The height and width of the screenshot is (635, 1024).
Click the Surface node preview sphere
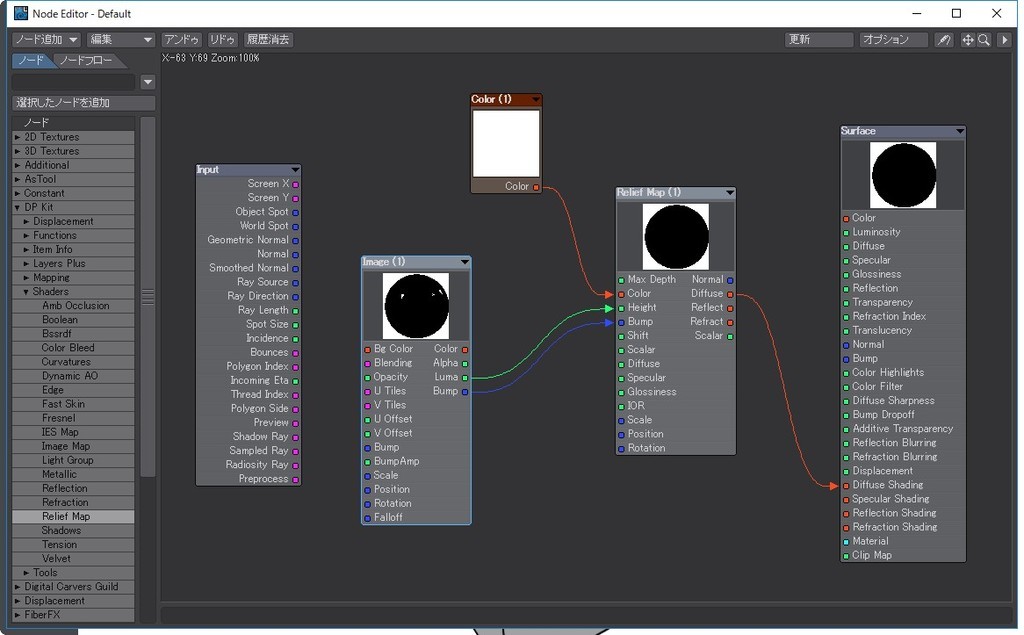coord(903,175)
